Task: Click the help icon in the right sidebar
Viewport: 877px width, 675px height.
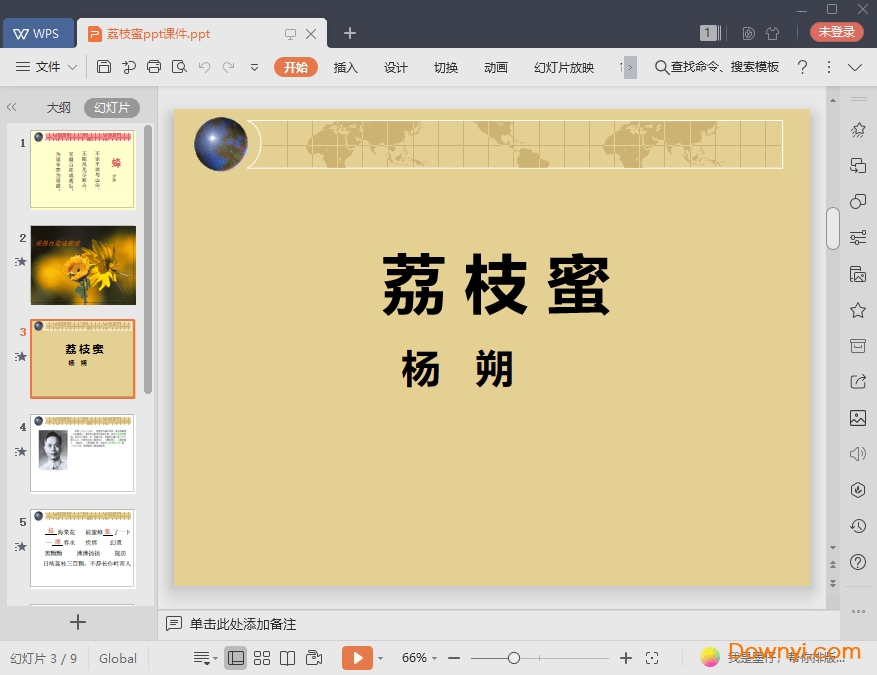Action: coord(856,561)
